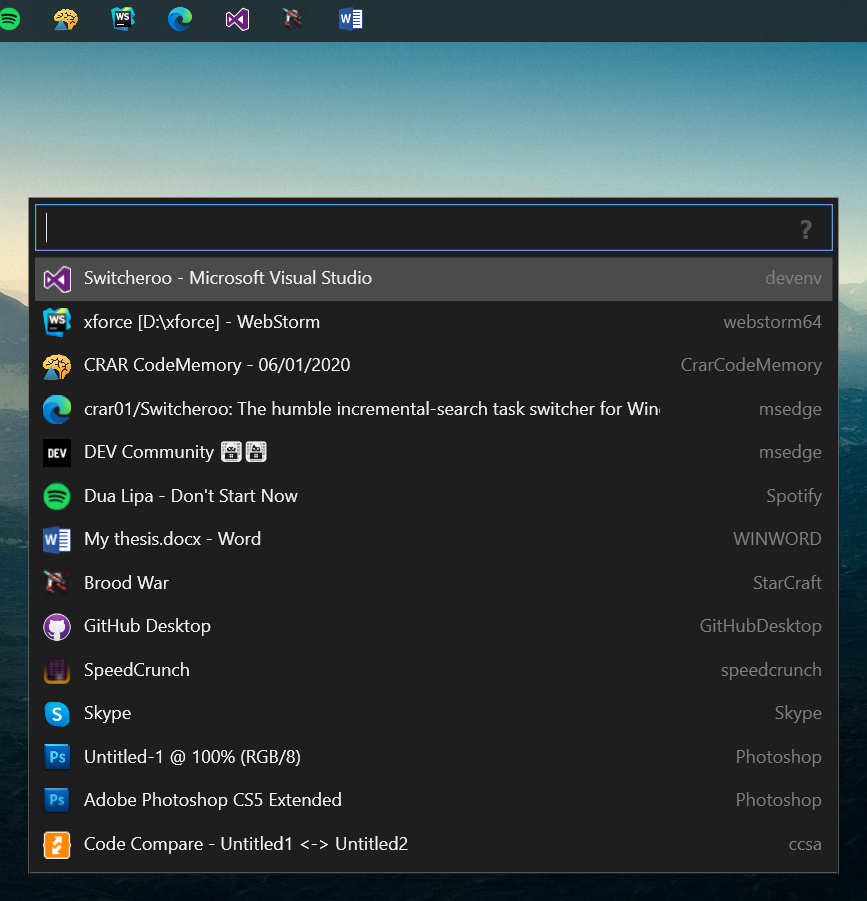Select the crar01/Switcheroo Edge tab entry
This screenshot has height=901, width=867.
434,410
